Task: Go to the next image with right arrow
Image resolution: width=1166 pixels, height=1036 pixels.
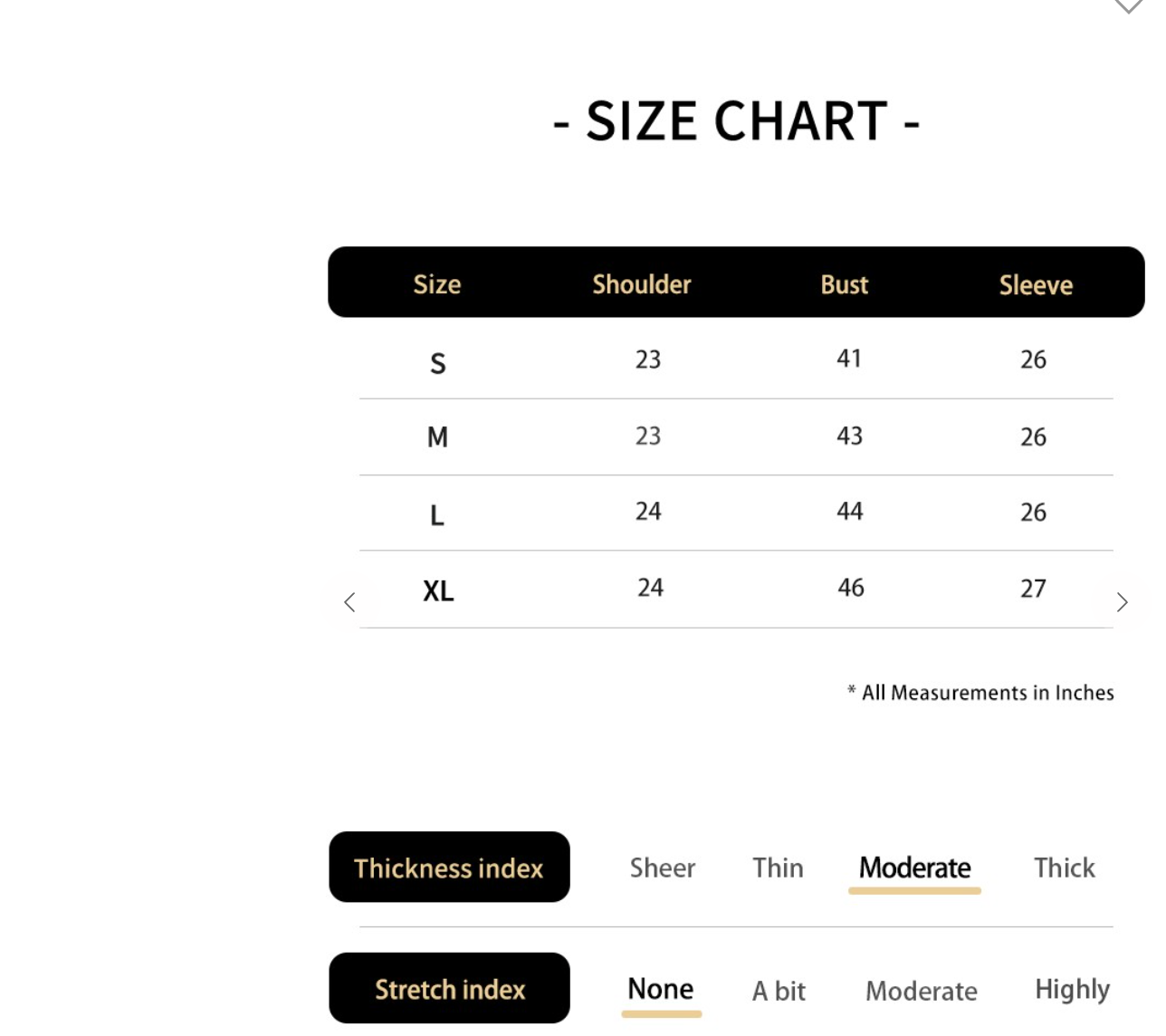Action: pyautogui.click(x=1123, y=602)
